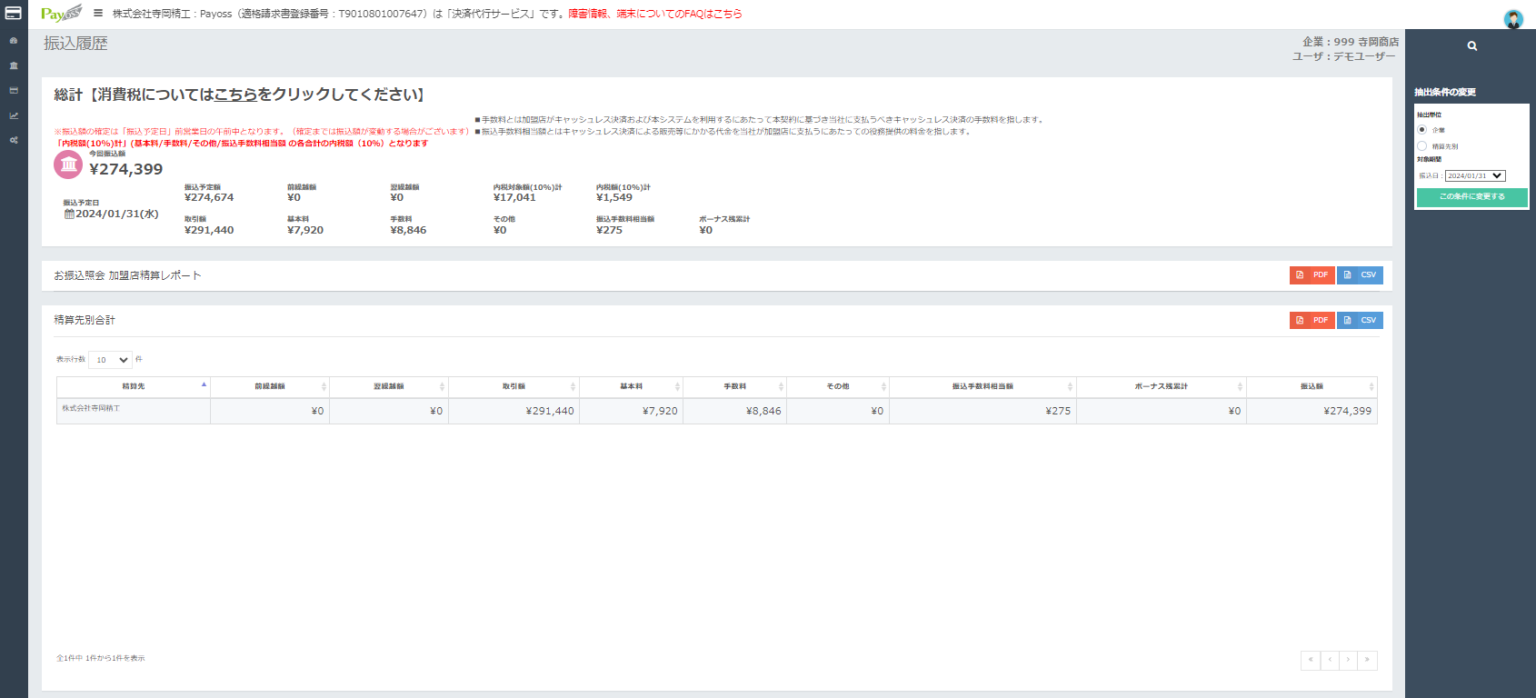Image resolution: width=1536 pixels, height=698 pixels.
Task: Sort table by 取引額 column header
Action: [x=514, y=386]
